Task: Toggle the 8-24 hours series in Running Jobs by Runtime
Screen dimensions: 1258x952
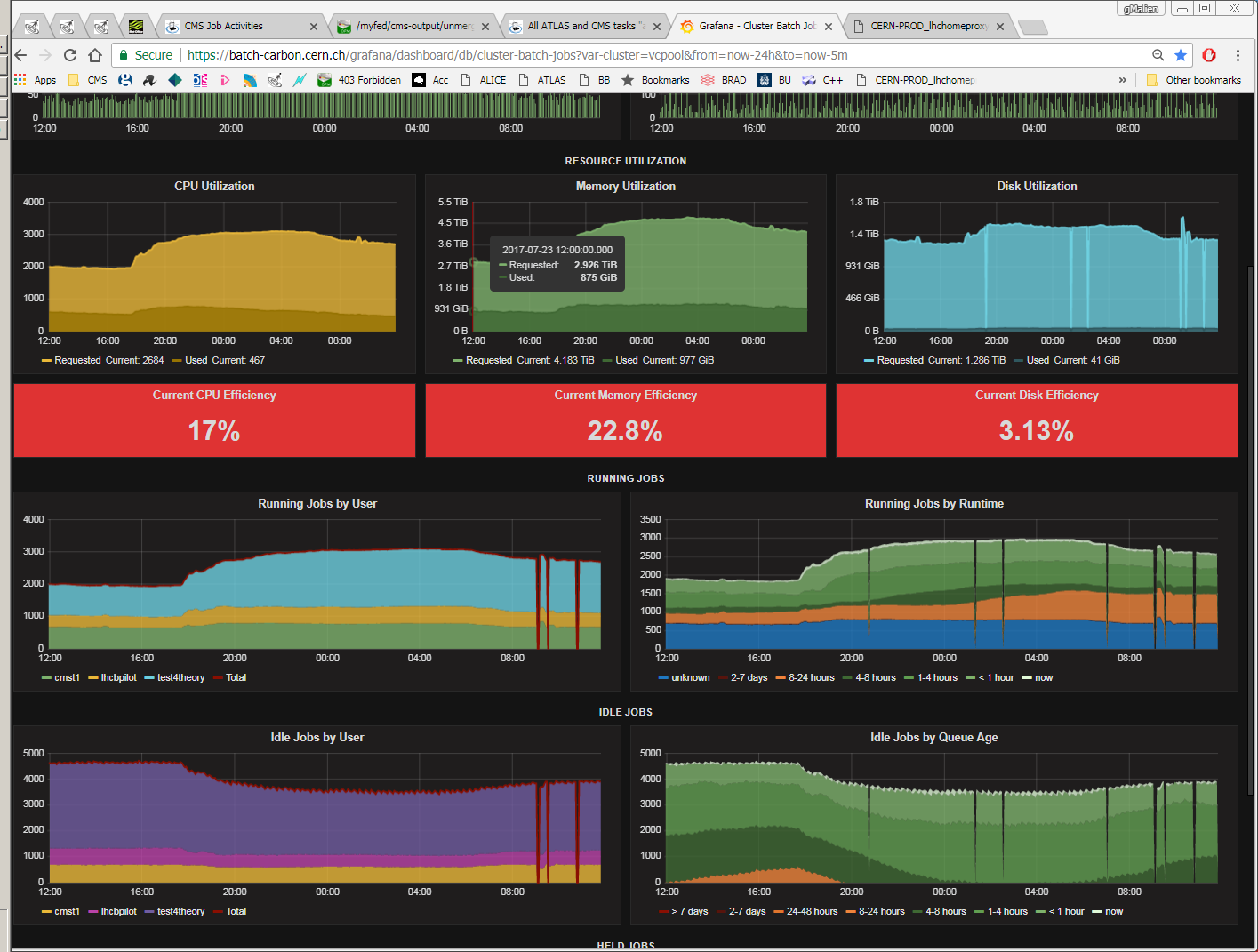Action: click(811, 677)
